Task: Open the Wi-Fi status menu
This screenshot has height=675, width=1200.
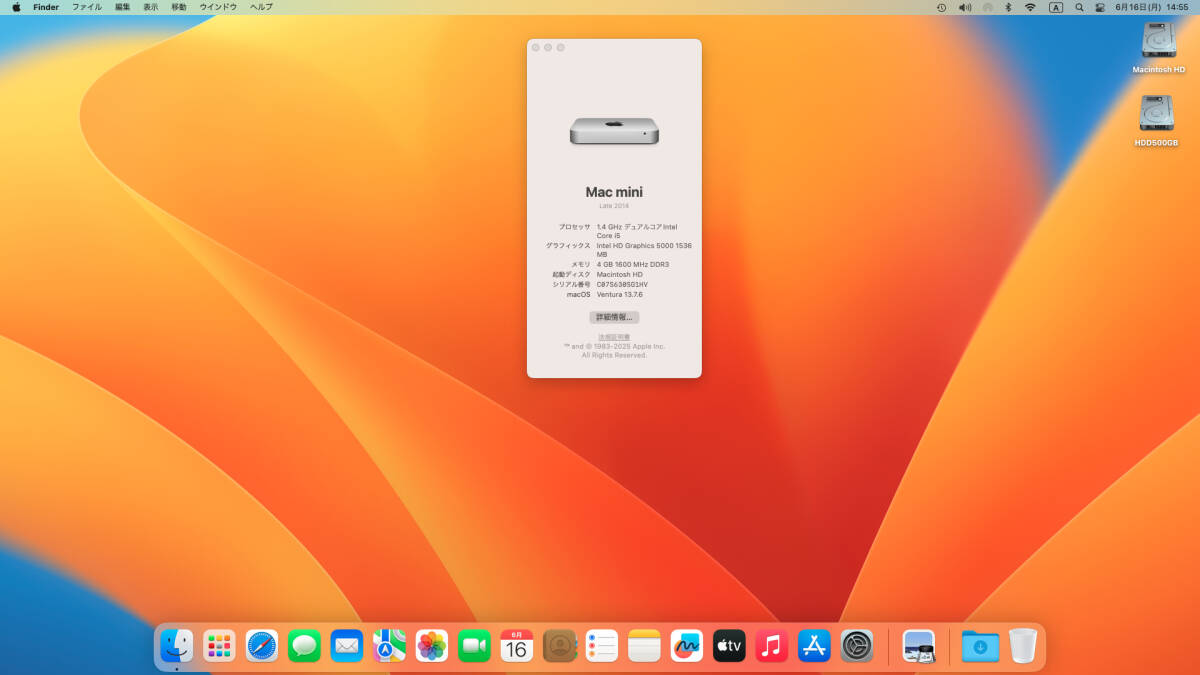Action: tap(1030, 7)
